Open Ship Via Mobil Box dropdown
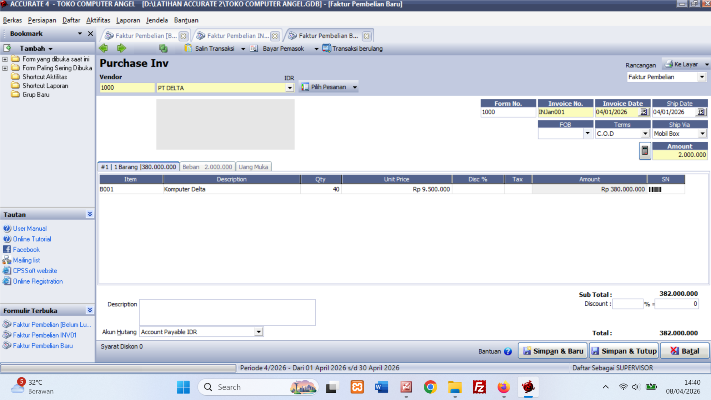The width and height of the screenshot is (711, 400). click(702, 134)
